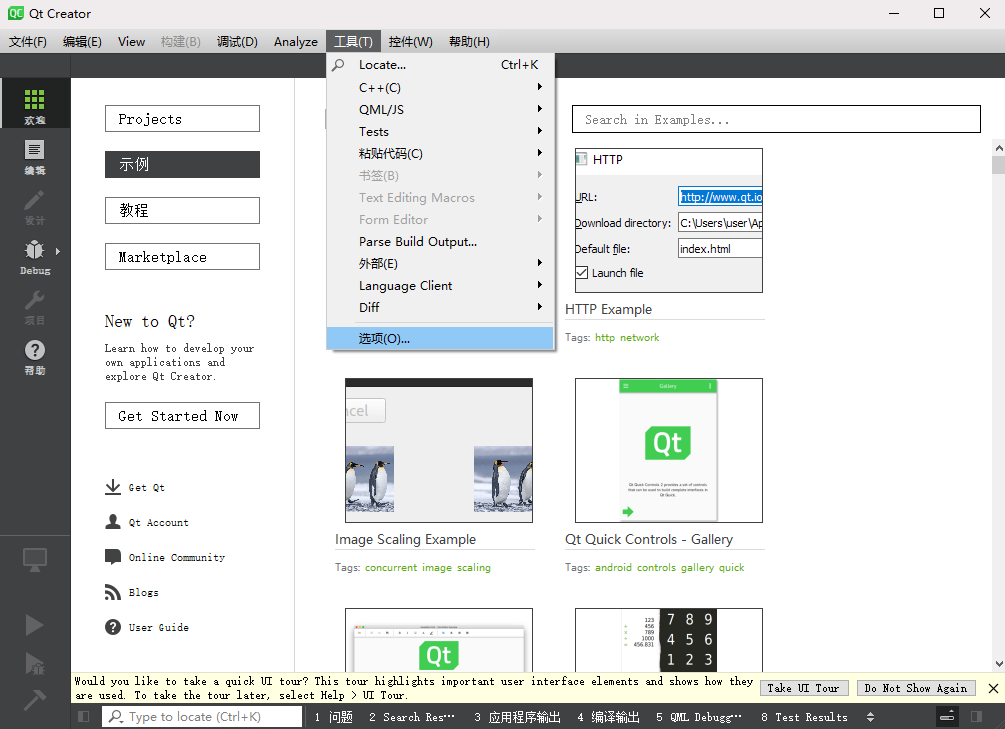
Task: Expand the Language Client submenu
Action: [440, 285]
